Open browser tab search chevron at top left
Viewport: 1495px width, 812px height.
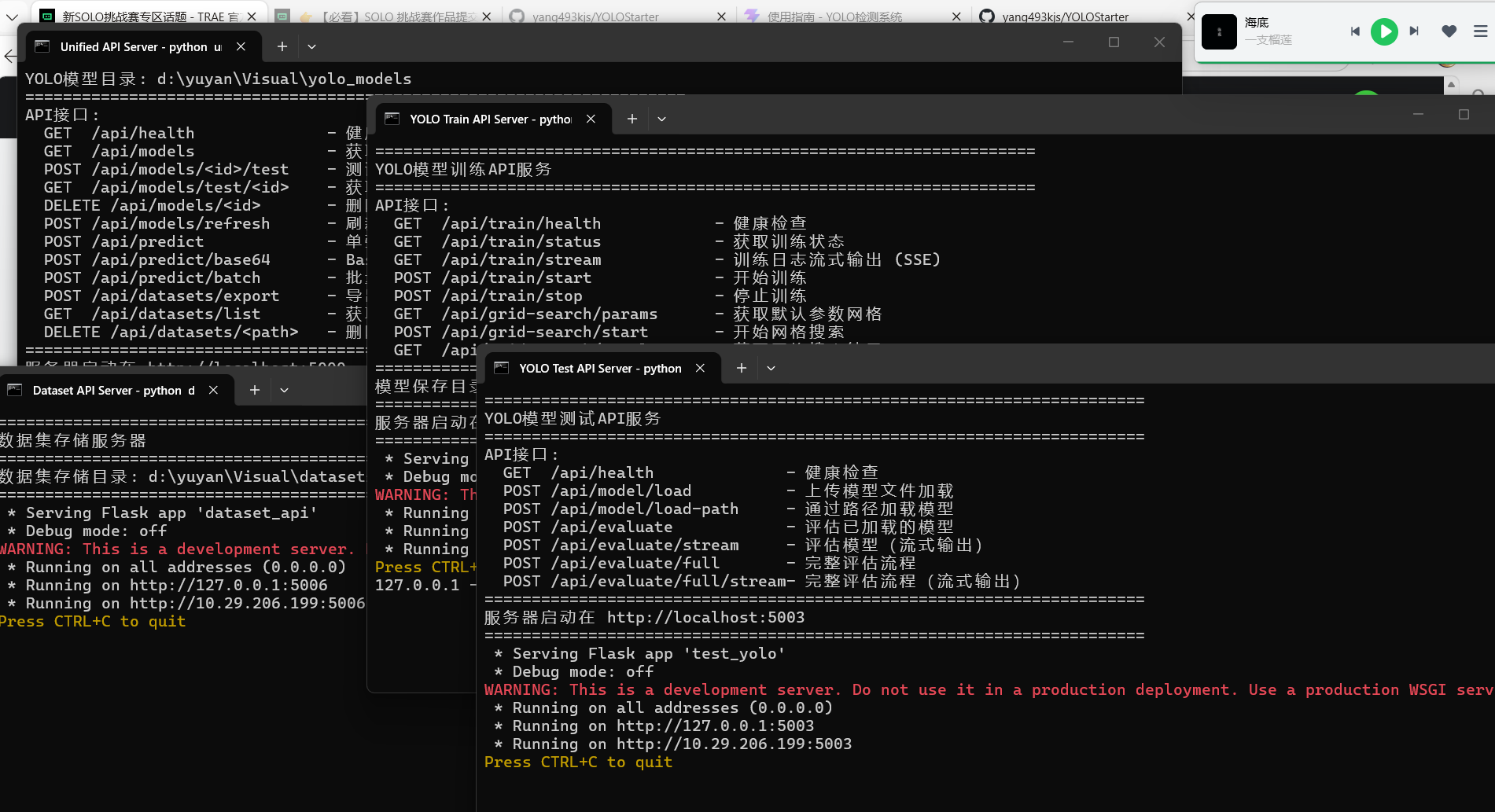[x=11, y=17]
